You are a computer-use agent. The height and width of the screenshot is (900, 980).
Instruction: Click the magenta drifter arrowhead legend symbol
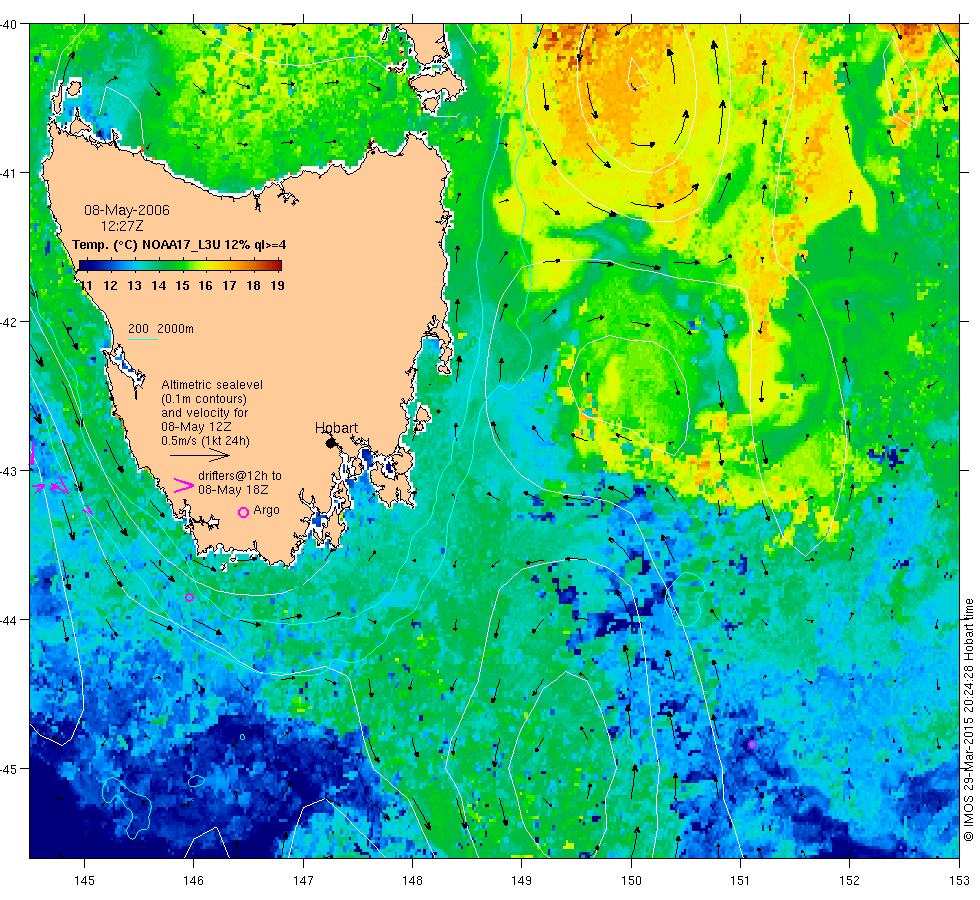pyautogui.click(x=184, y=486)
